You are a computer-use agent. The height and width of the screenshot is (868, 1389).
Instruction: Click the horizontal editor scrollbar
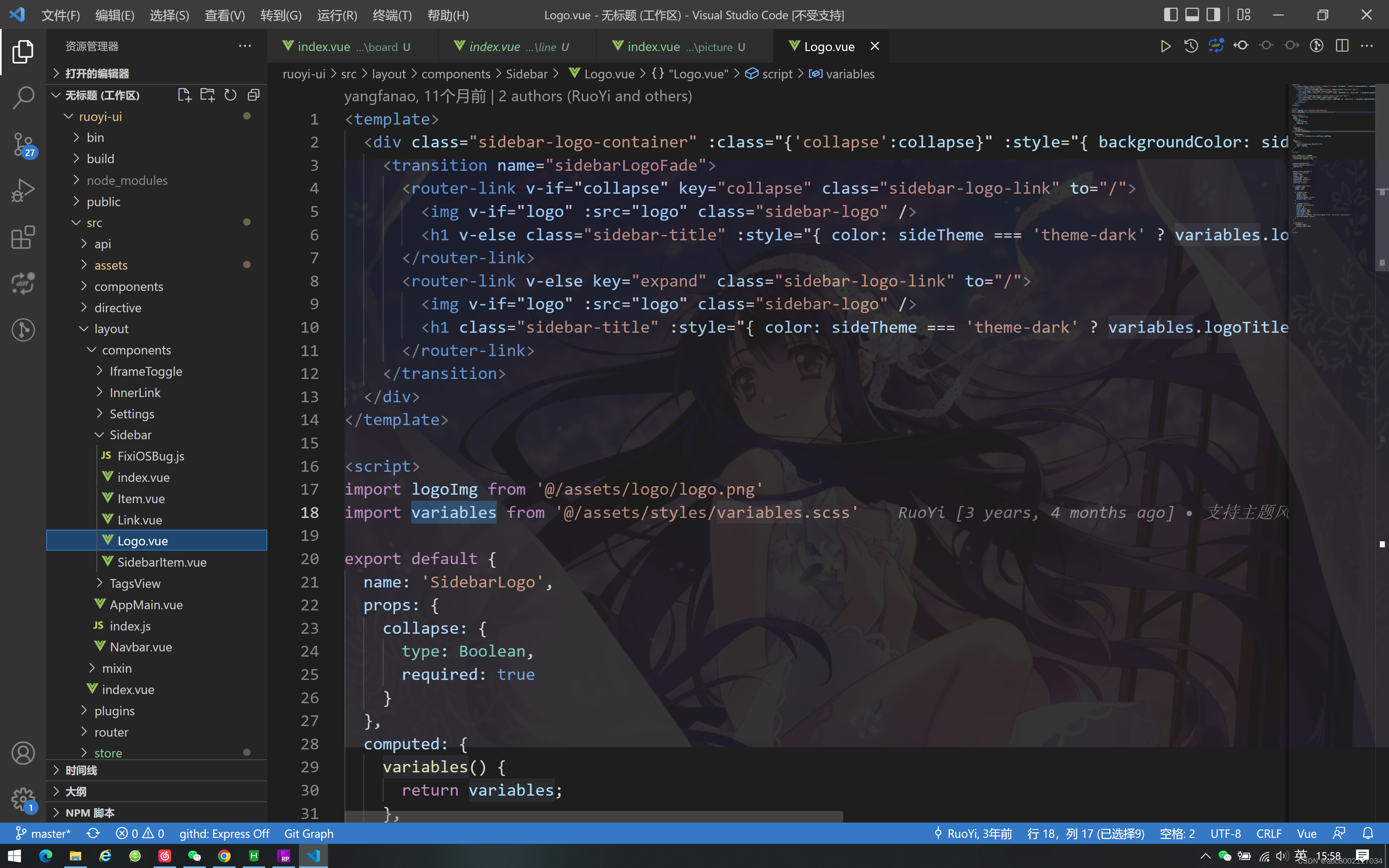tap(594, 816)
